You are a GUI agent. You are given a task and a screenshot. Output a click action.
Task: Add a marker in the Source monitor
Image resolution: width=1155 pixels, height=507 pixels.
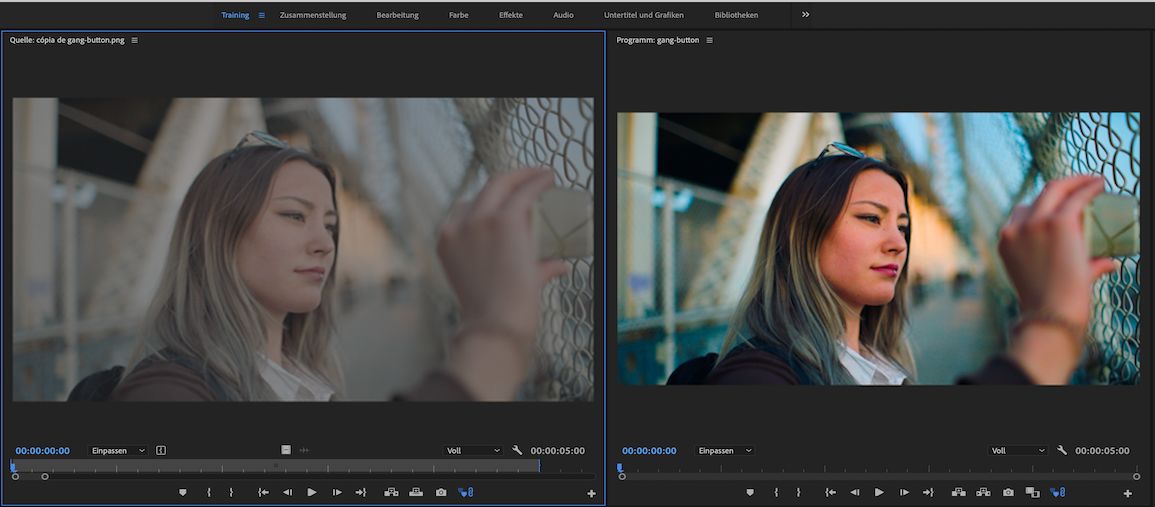[x=183, y=492]
